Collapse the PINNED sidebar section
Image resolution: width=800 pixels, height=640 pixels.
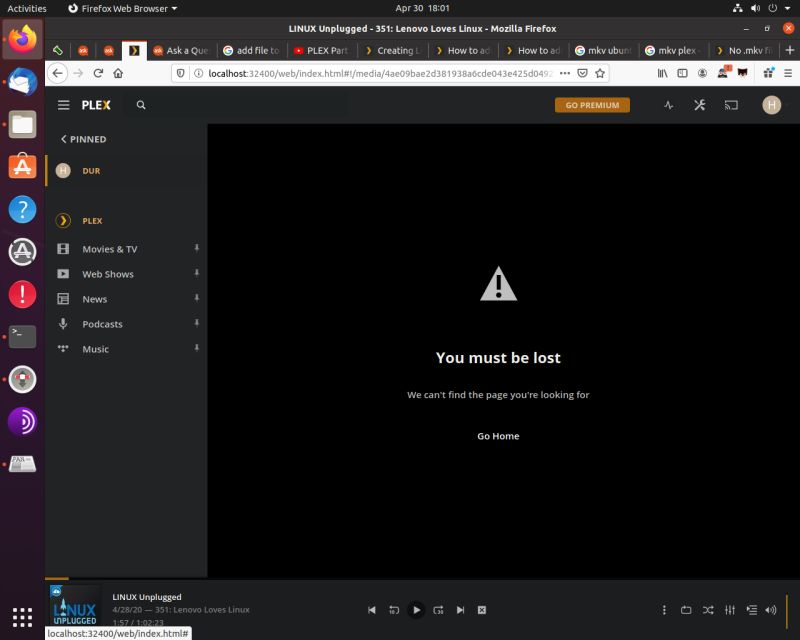click(x=82, y=139)
